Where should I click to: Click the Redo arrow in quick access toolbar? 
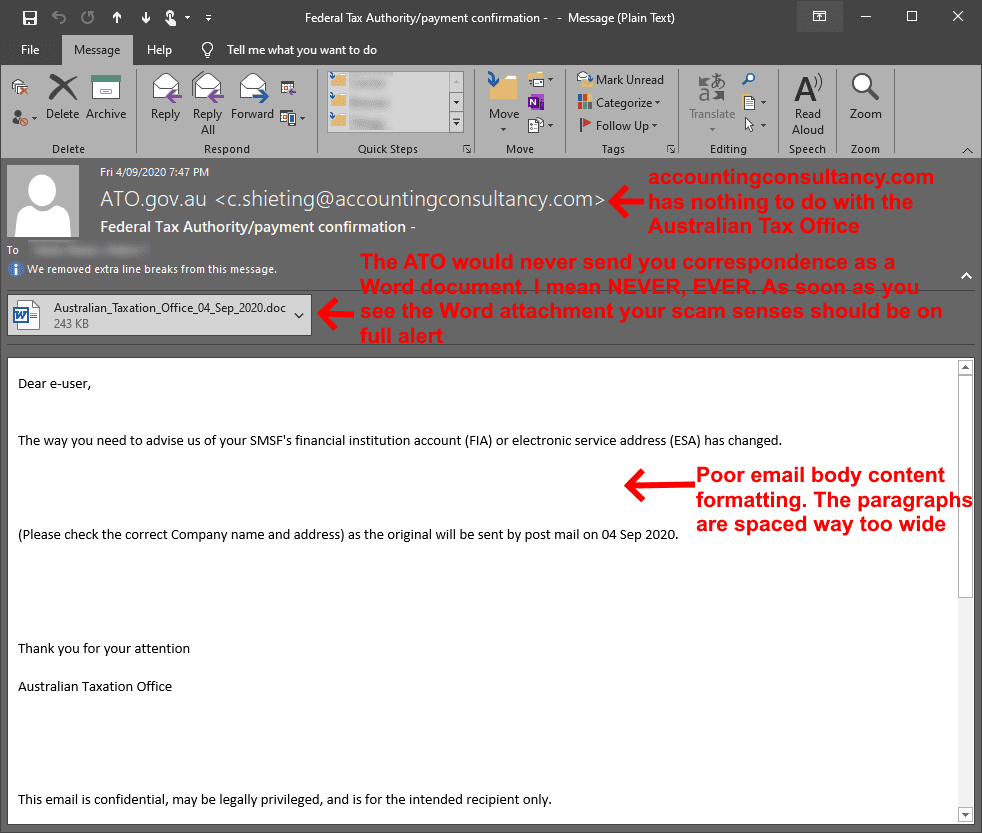[88, 18]
